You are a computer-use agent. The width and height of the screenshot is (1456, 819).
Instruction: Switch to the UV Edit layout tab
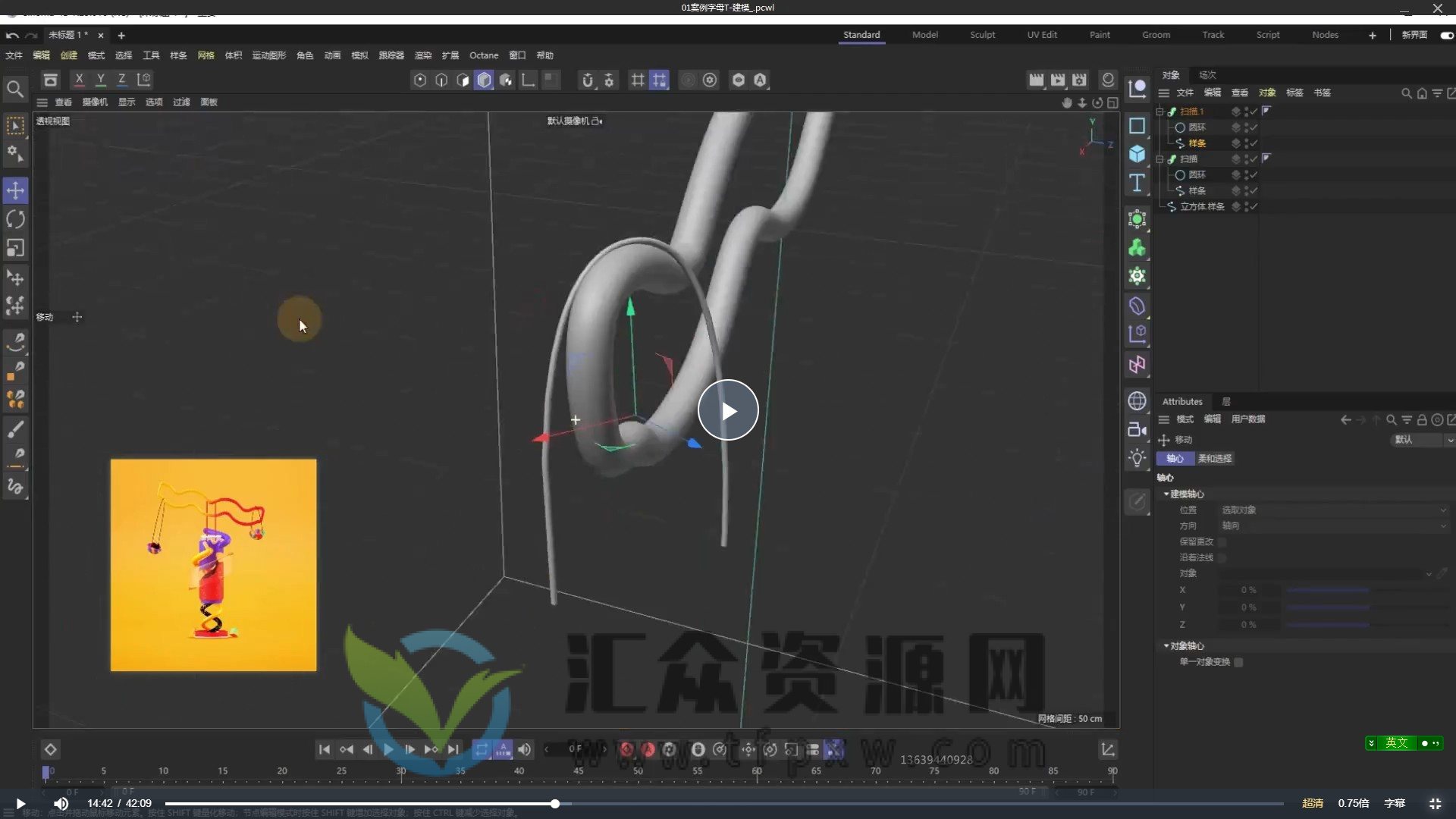point(1041,35)
